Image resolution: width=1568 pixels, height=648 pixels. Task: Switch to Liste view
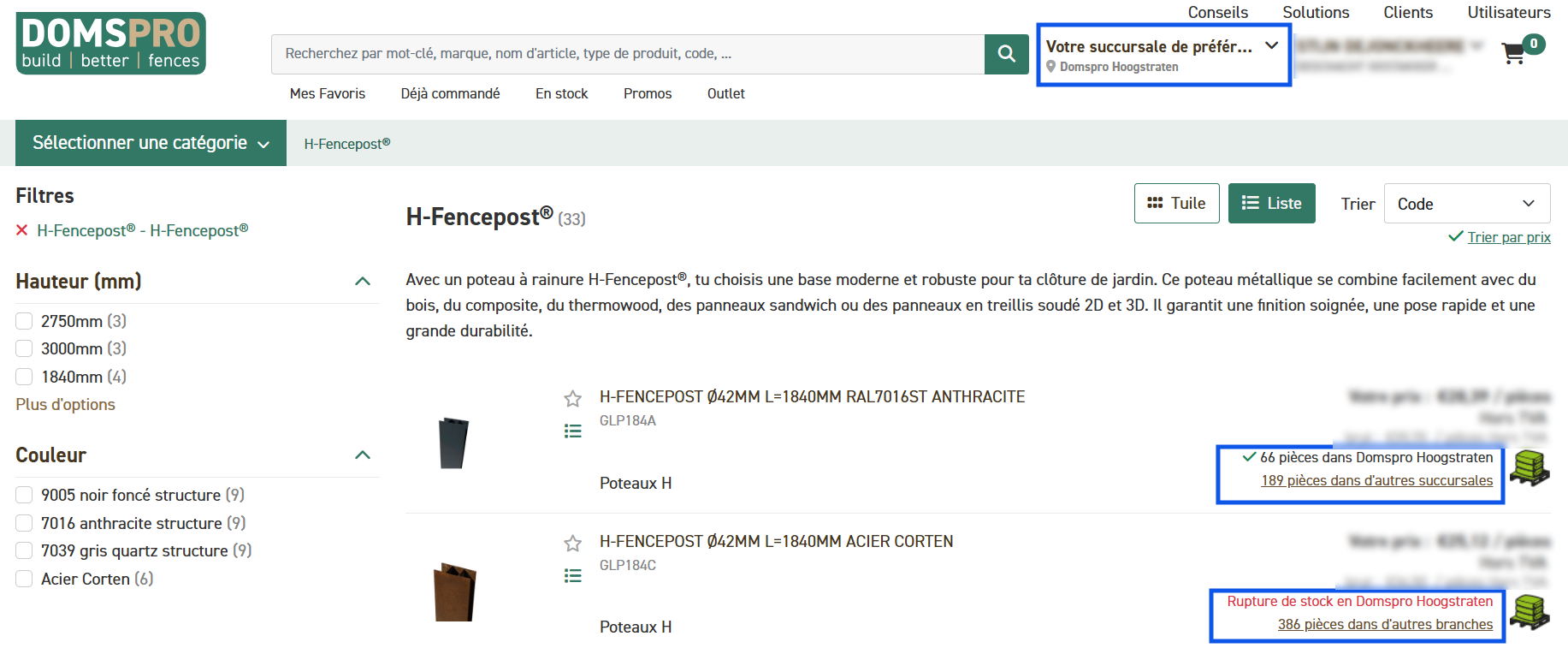pos(1272,203)
